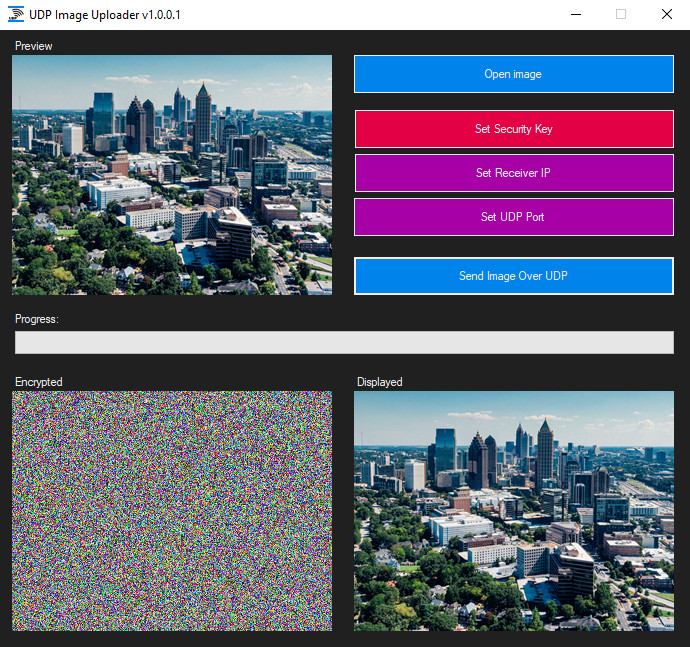Select the Encrypted label text
Viewport: 690px width, 647px height.
pos(39,382)
